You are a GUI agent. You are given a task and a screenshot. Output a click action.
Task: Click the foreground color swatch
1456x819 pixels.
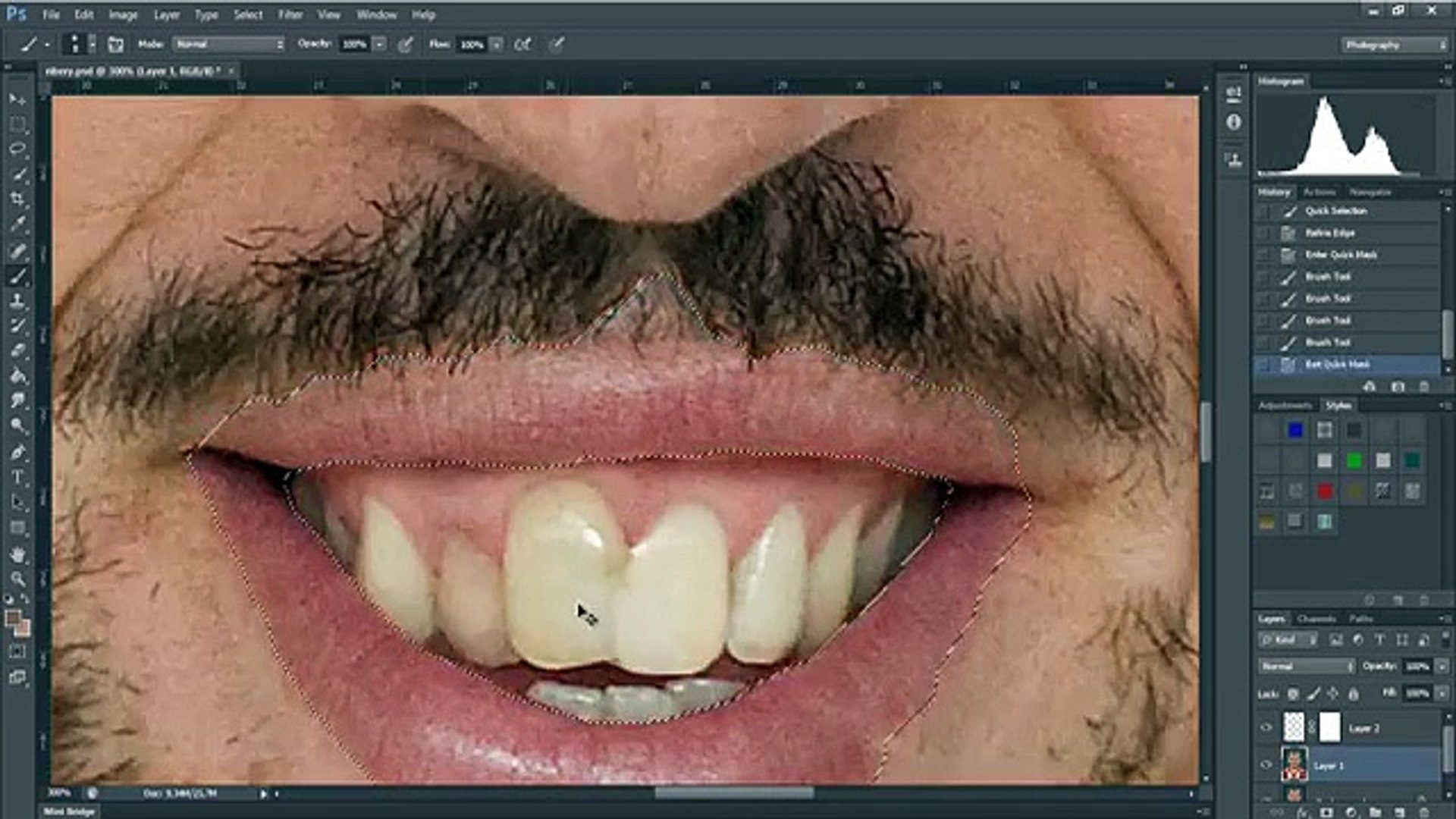pos(13,619)
